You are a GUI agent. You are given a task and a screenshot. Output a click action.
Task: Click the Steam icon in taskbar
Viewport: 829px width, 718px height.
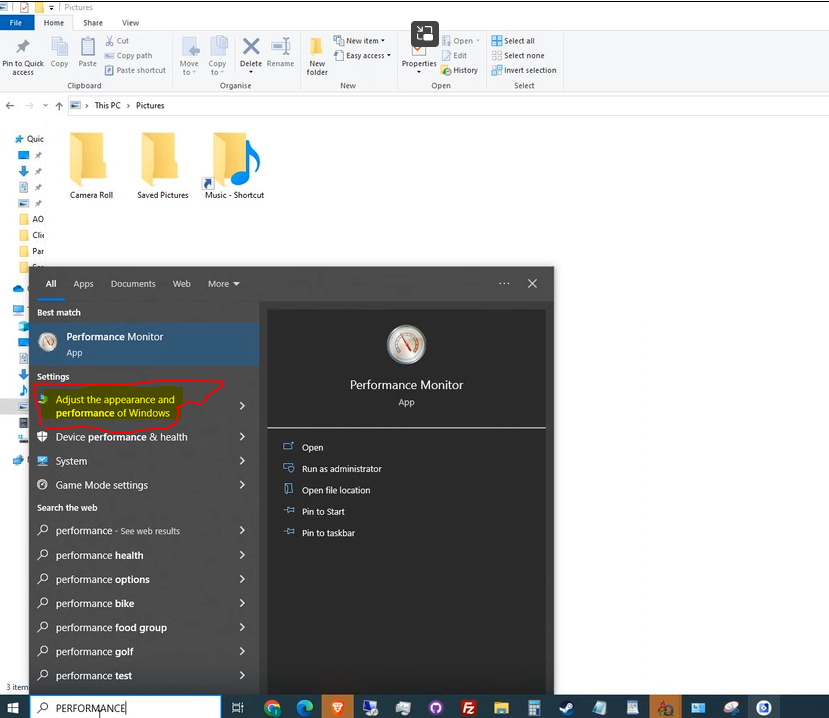tap(566, 708)
